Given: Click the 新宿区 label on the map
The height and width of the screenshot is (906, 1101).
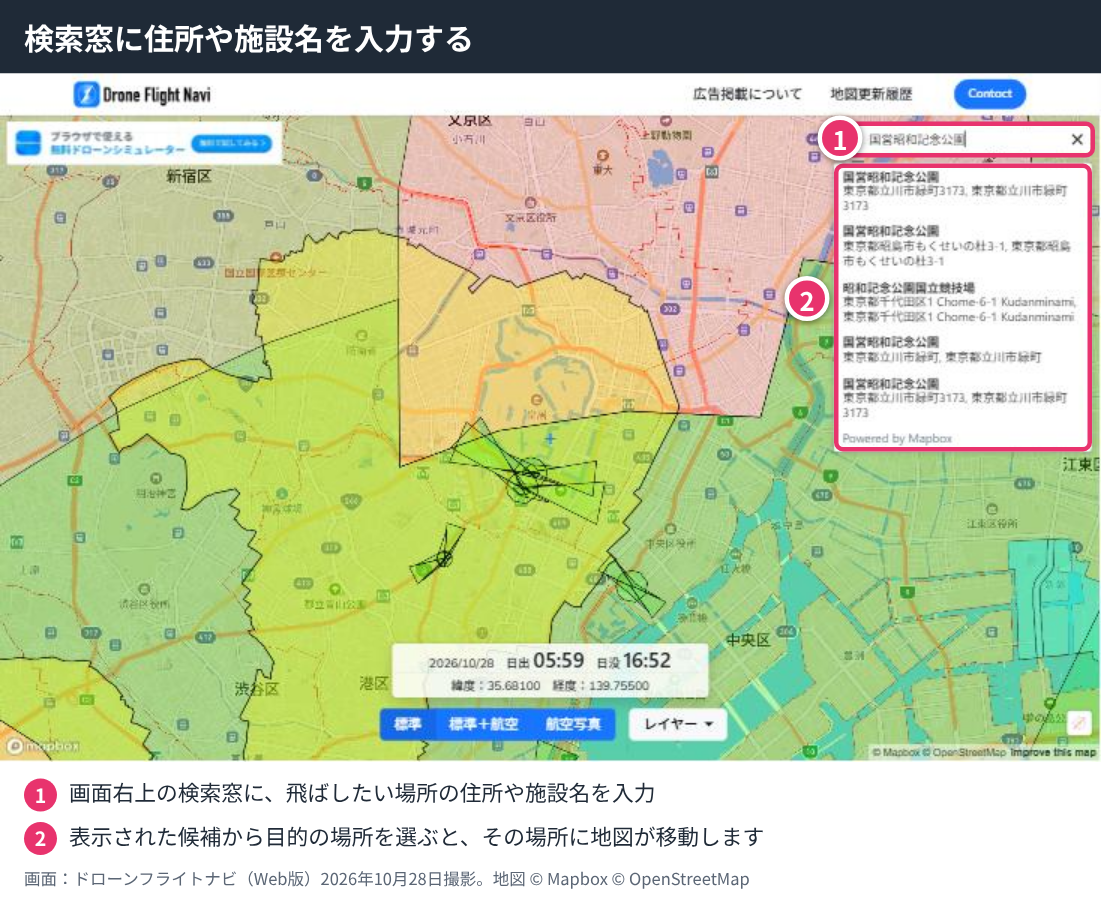Looking at the screenshot, I should click(x=188, y=176).
